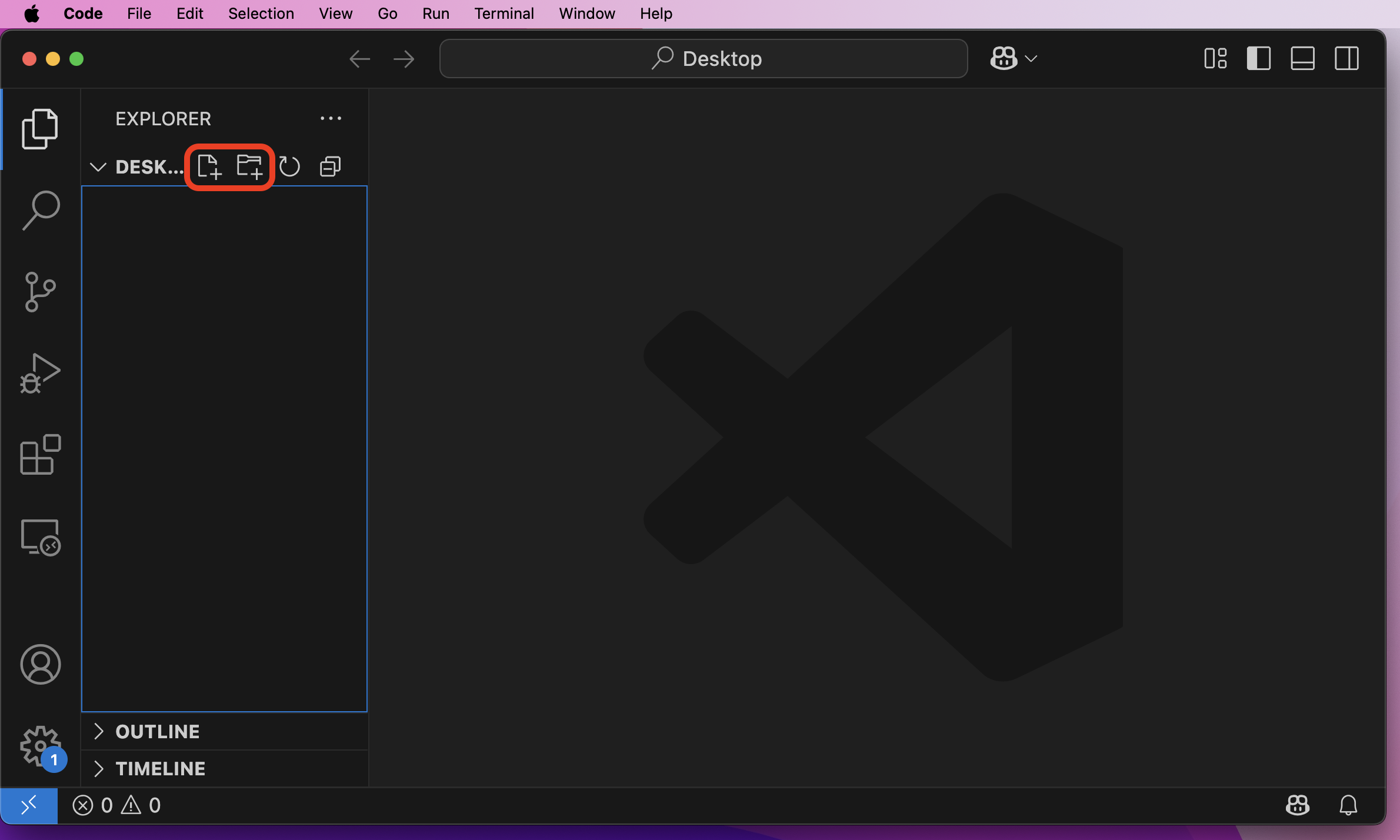This screenshot has height=840, width=1400.
Task: Open the Code application menu
Action: tap(83, 14)
